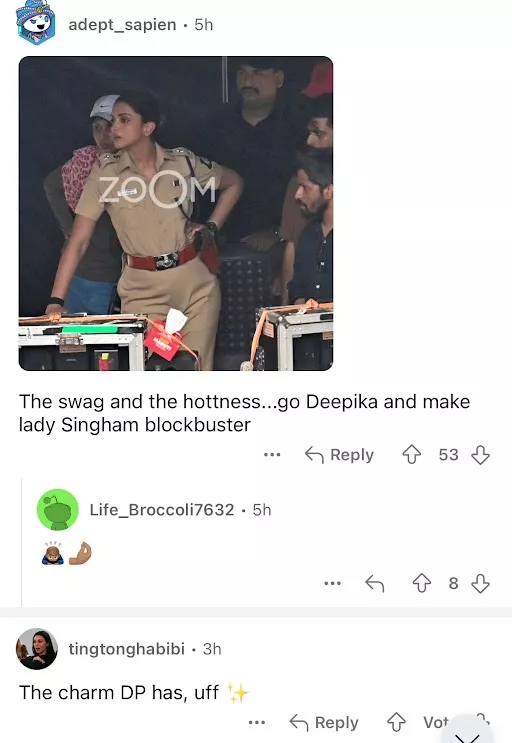Open the police uniform image in comment
The image size is (512, 743).
pyautogui.click(x=176, y=213)
